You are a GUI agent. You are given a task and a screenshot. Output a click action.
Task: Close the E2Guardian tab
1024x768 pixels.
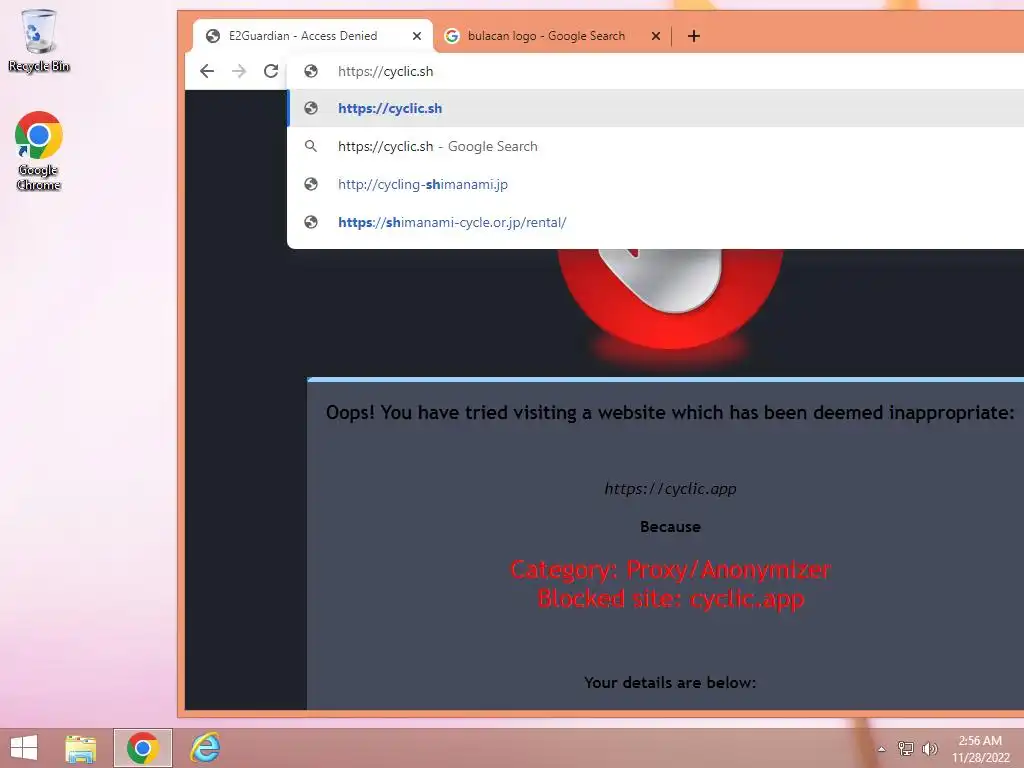click(x=417, y=36)
